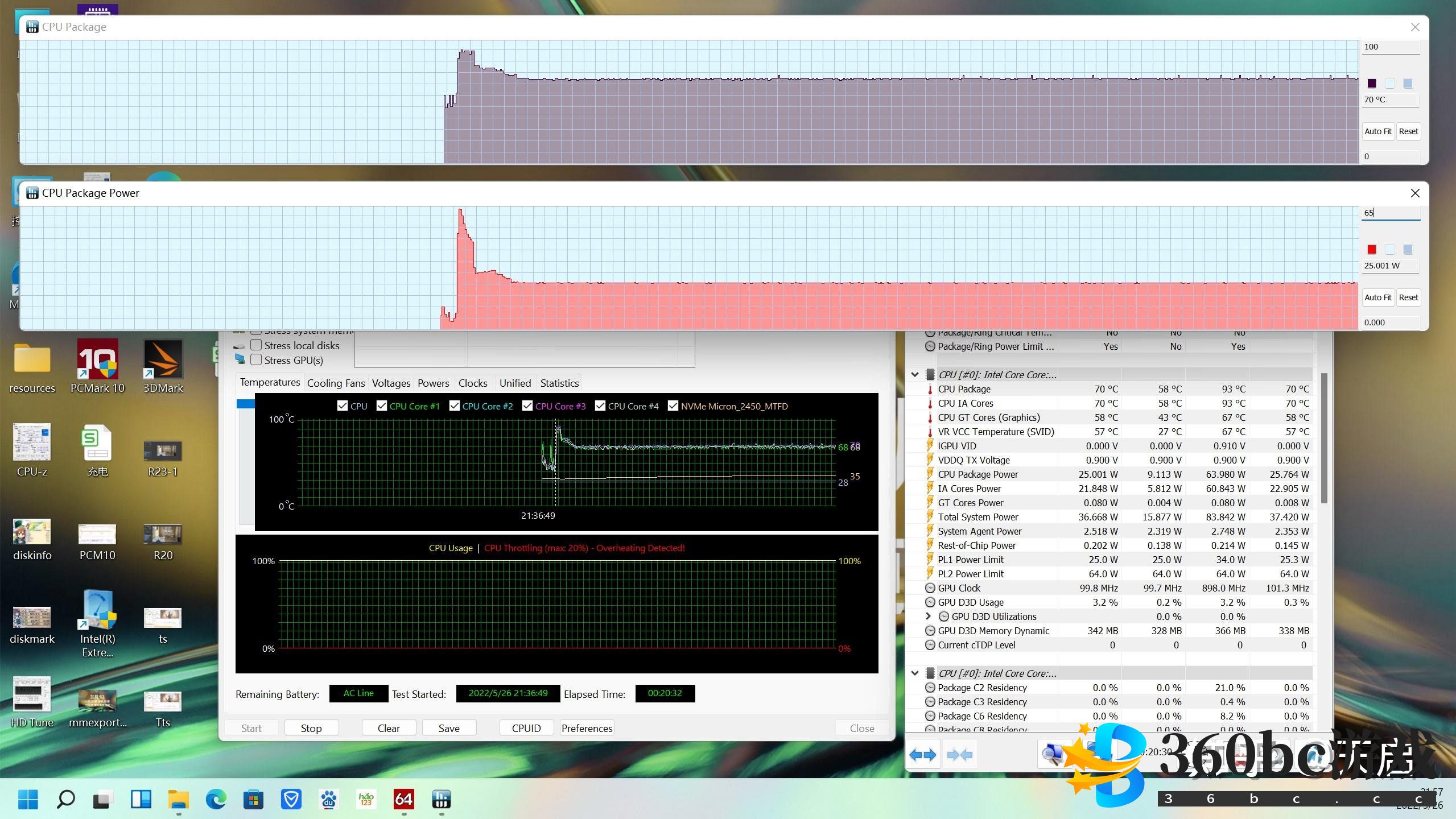
Task: Uncheck CPU Core #1 graph checkbox
Action: 382,406
